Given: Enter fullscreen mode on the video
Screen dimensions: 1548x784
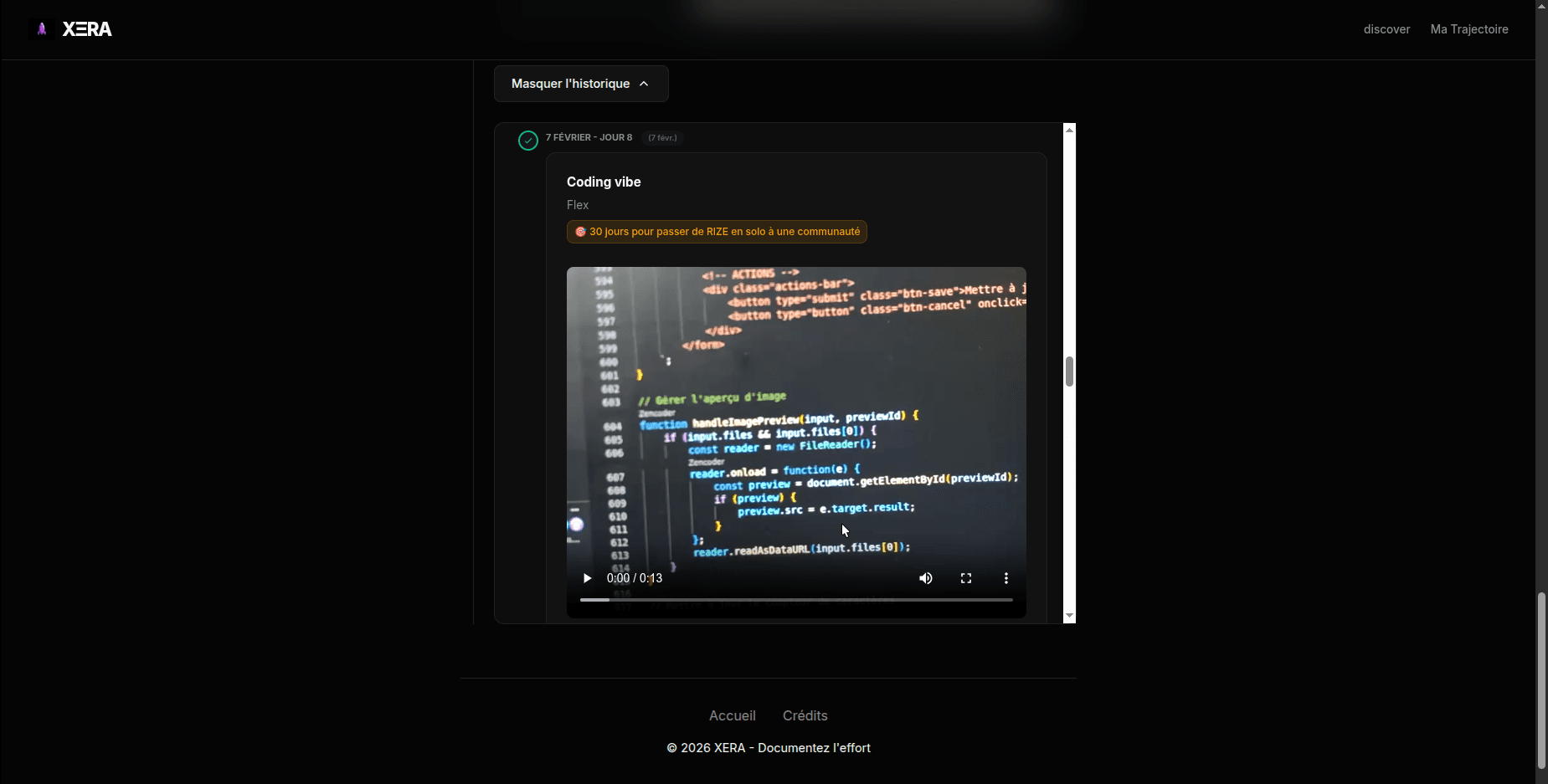Looking at the screenshot, I should pos(965,578).
